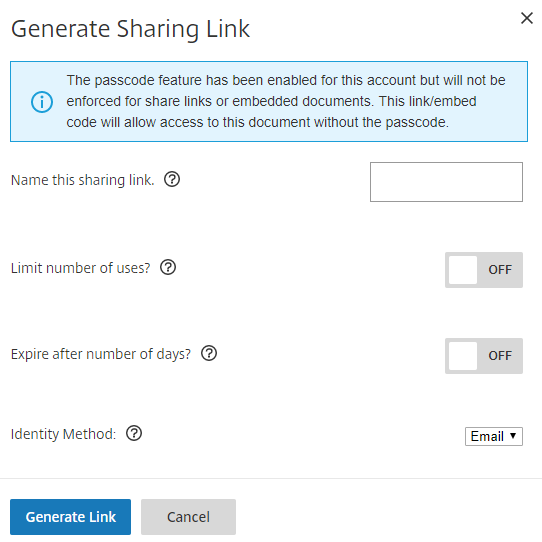Click the Identity Method label text
This screenshot has width=542, height=542.
(x=64, y=434)
